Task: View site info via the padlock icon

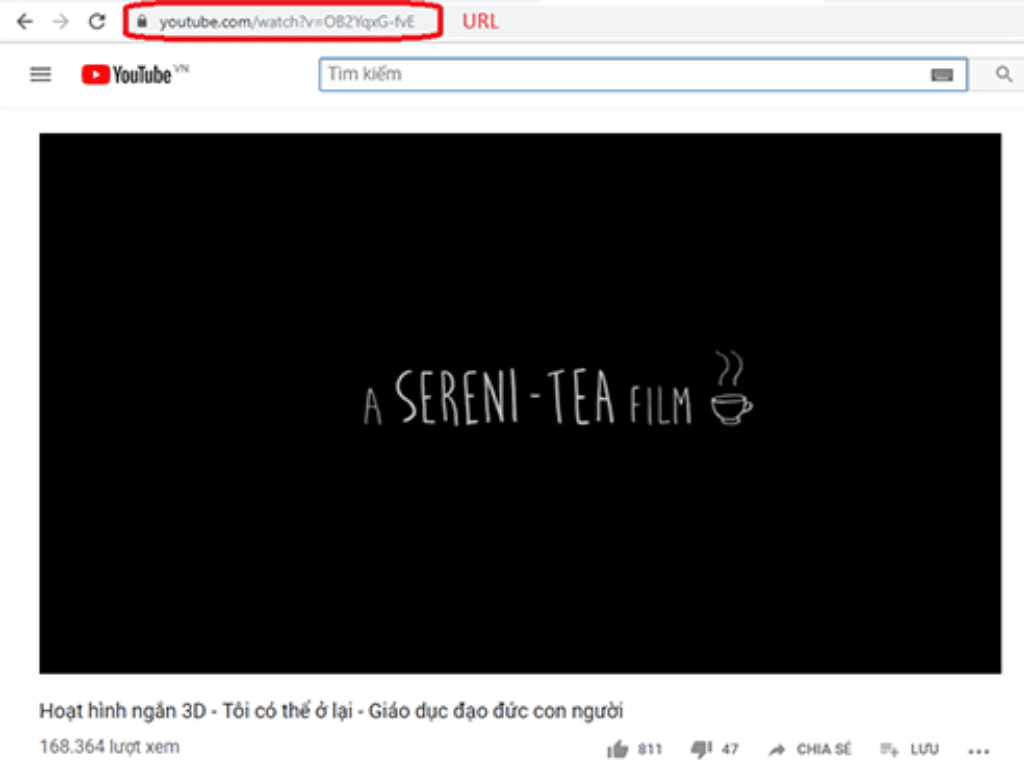Action: (143, 21)
